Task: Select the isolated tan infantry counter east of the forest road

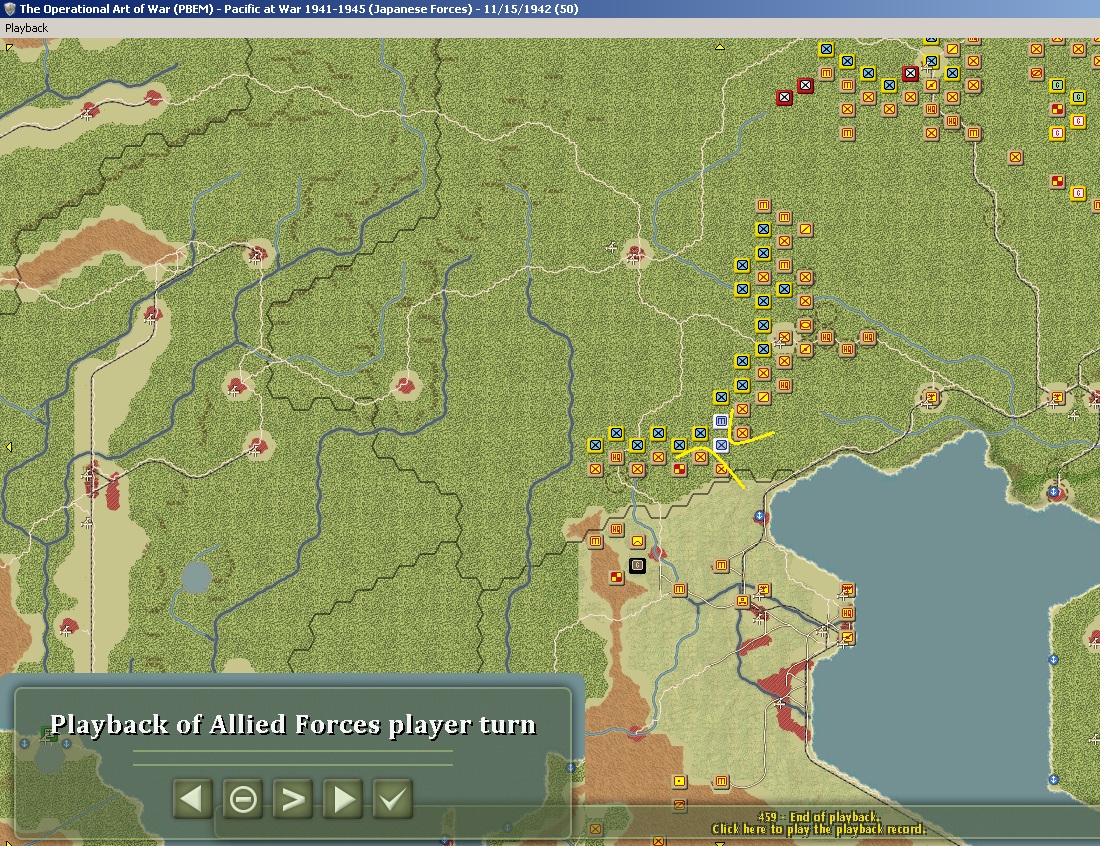Action: coord(1015,157)
